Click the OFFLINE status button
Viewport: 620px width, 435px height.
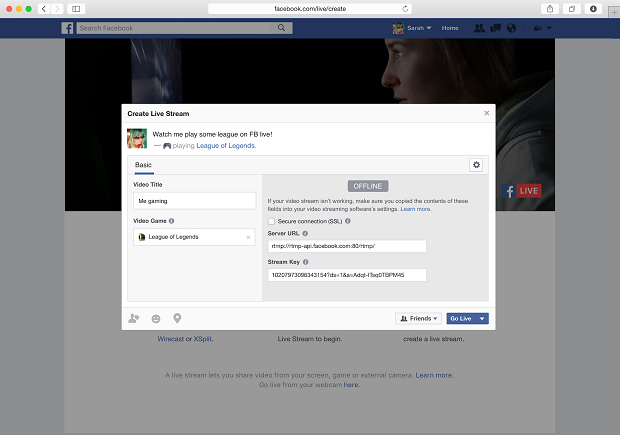368,186
